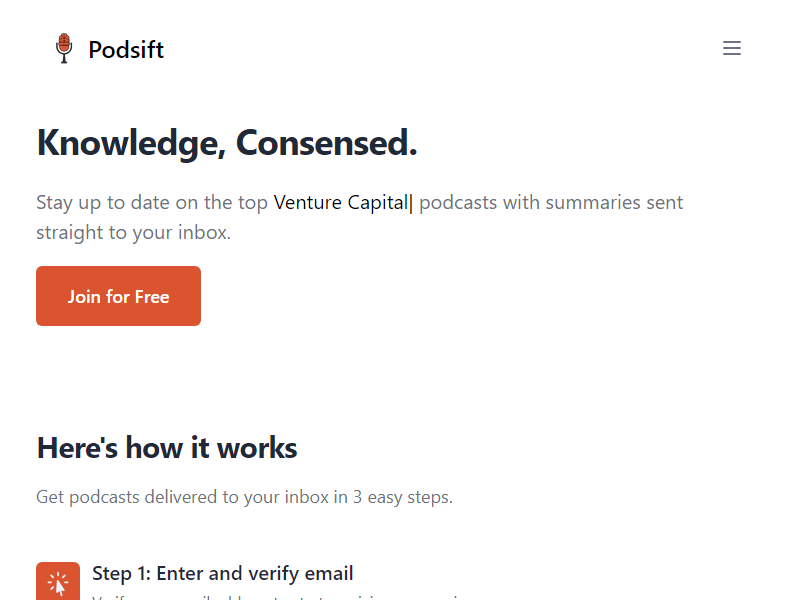Click the "Here's how it works" heading
Viewport: 800px width, 600px height.
(167, 447)
